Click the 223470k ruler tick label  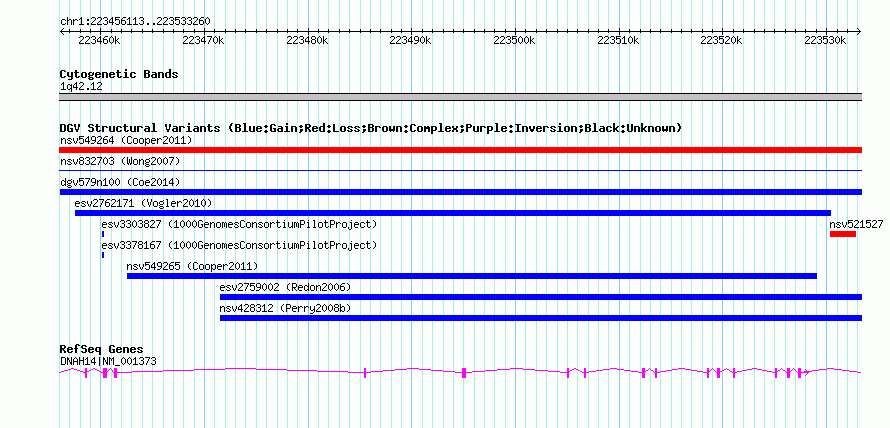pyautogui.click(x=203, y=40)
